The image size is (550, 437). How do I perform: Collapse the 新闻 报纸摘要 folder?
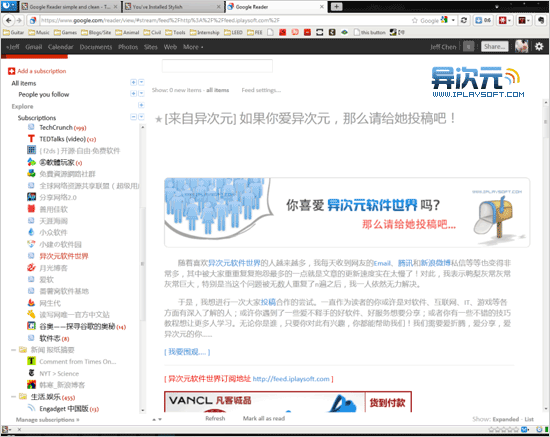[13, 350]
